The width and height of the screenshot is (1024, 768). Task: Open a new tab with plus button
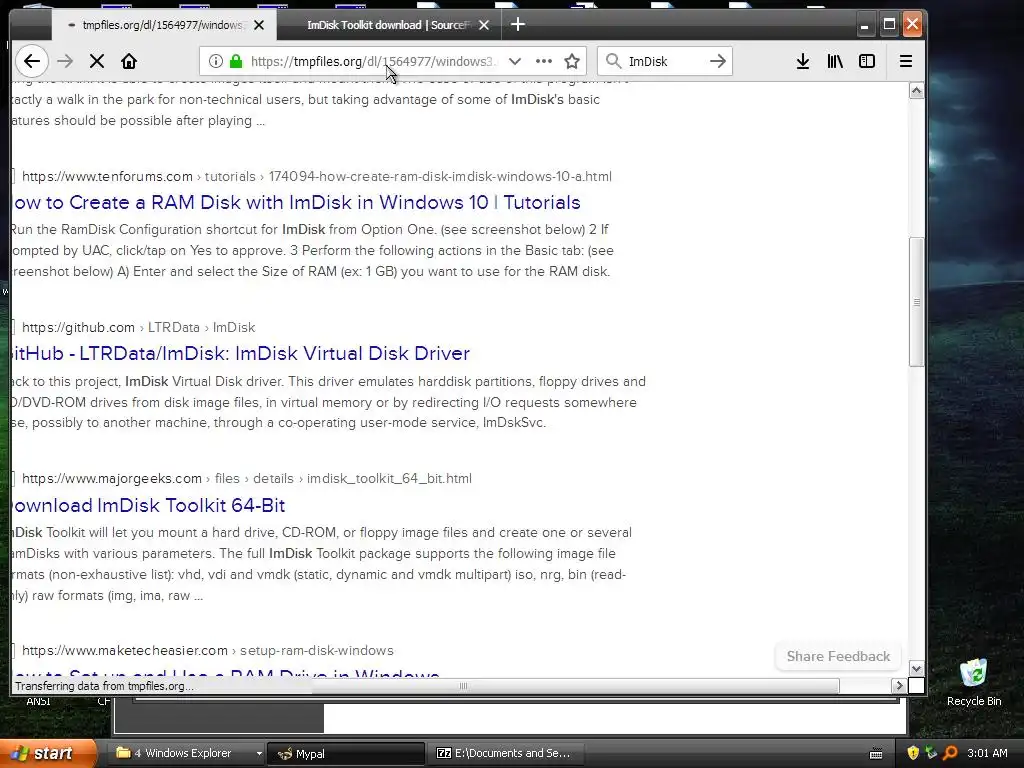(518, 25)
